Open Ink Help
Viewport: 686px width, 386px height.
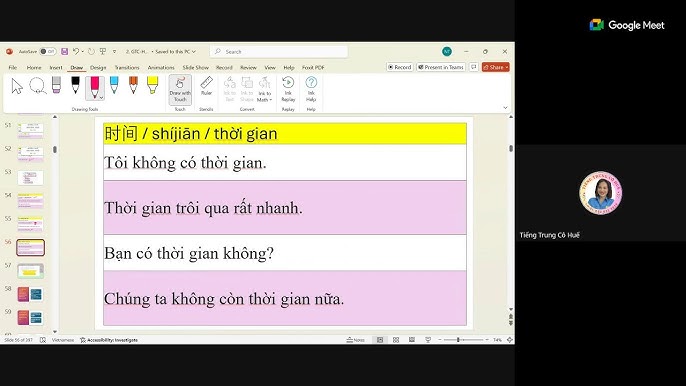pyautogui.click(x=311, y=89)
